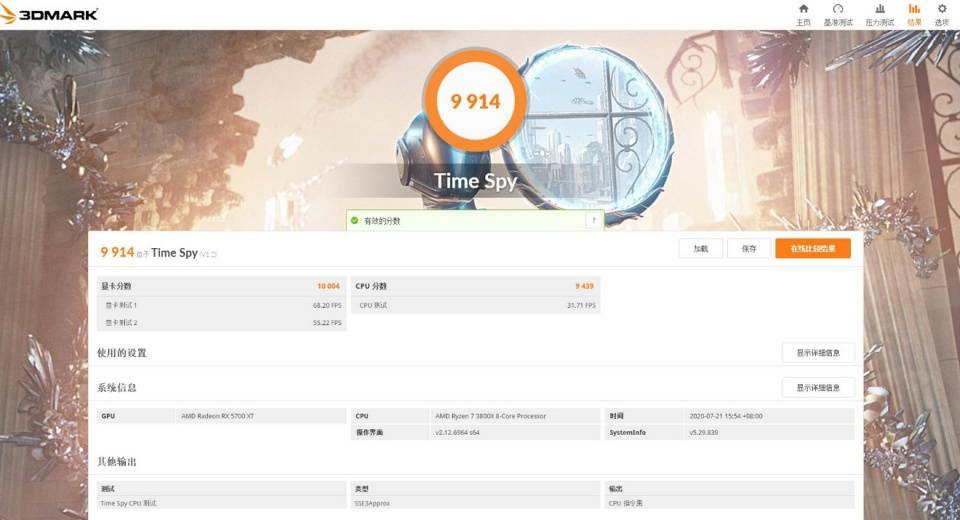The image size is (960, 520).
Task: Click the SystemInfo version v5.29.839
Action: [703, 432]
